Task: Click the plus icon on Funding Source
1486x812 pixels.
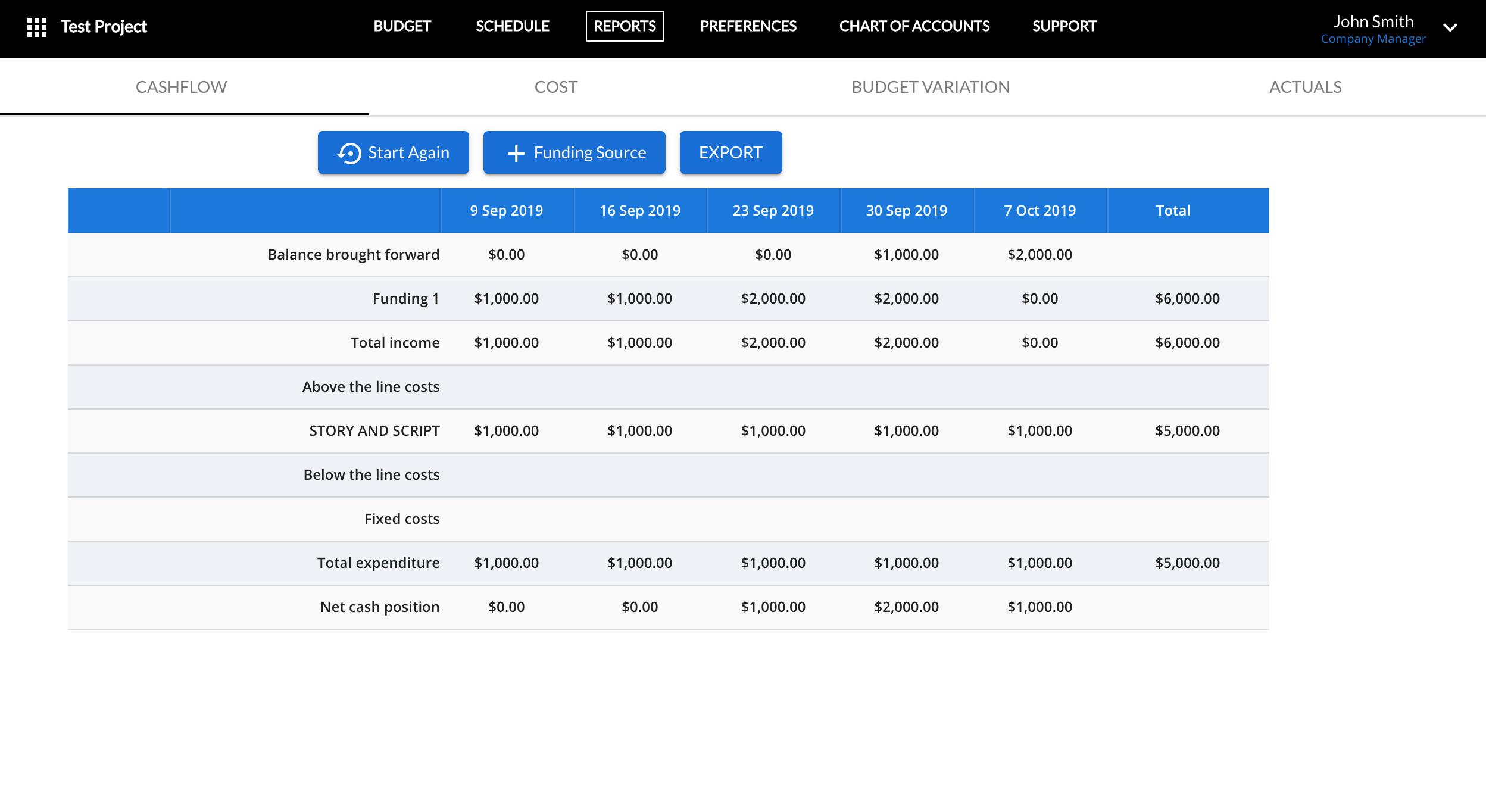Action: [x=516, y=153]
